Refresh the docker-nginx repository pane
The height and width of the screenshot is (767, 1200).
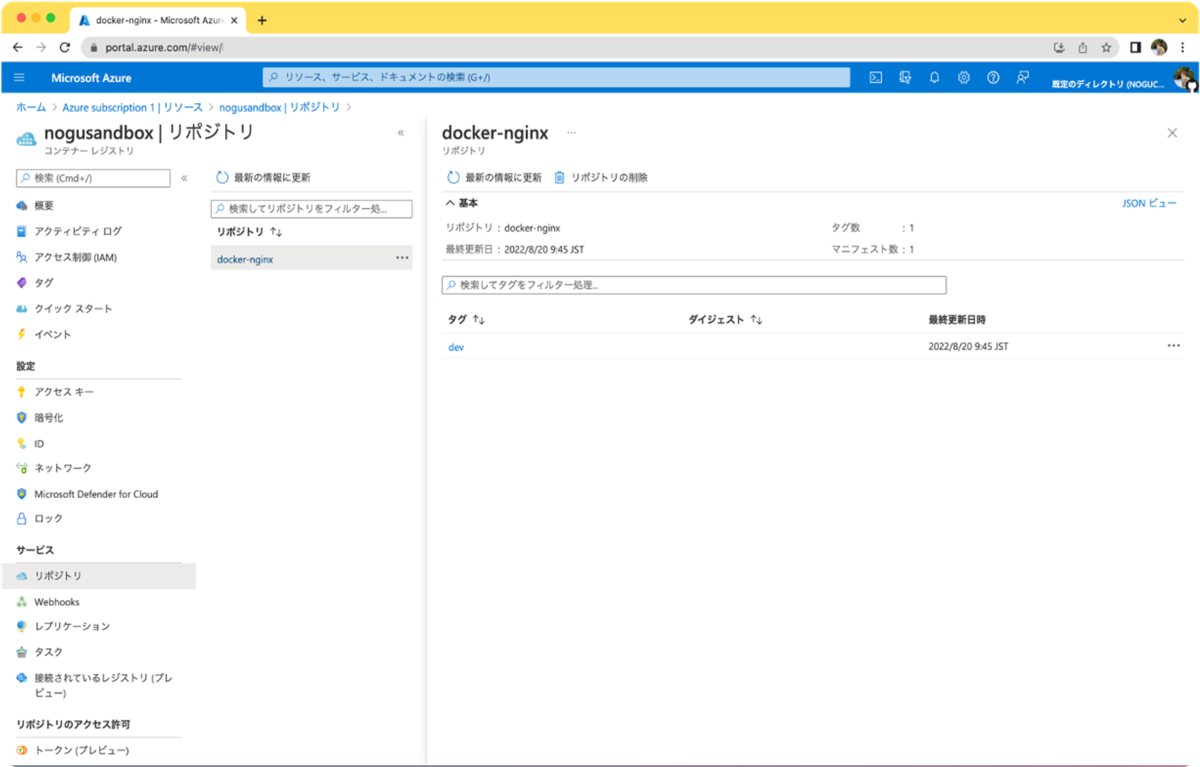494,177
